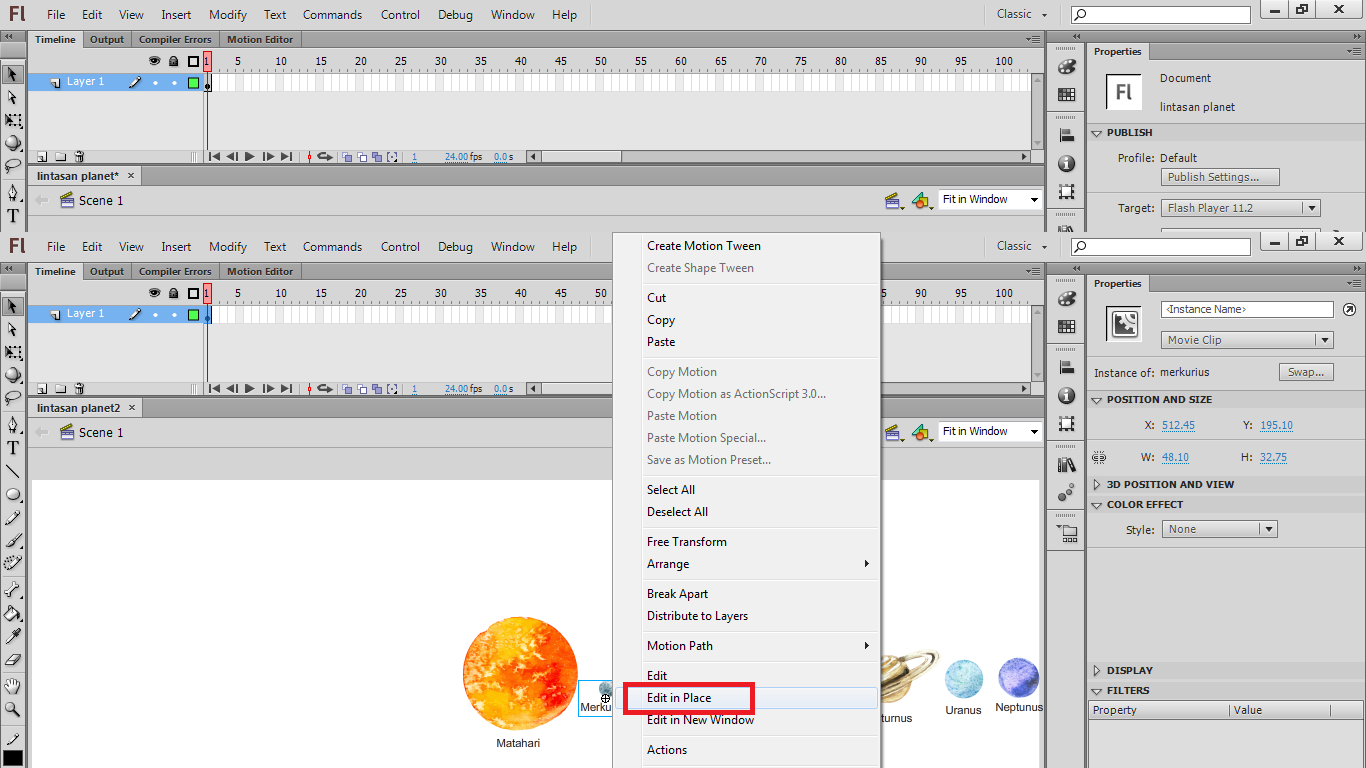The width and height of the screenshot is (1366, 768).
Task: Click the black stroke color swatch
Action: [x=13, y=759]
